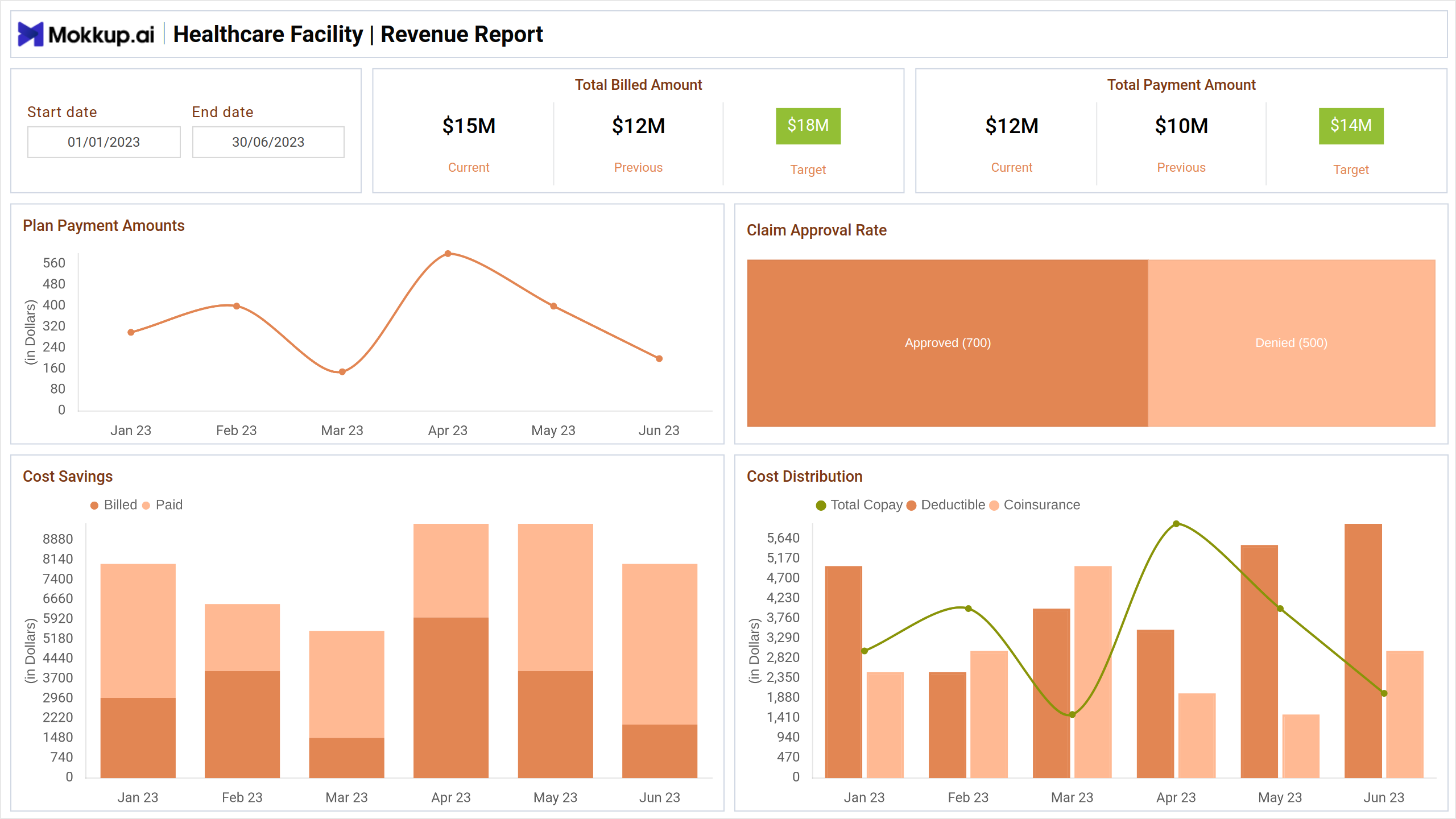Click the Jan 23 Paid bar segment in Cost Savings
Screen dimensions: 1456x819
(138, 631)
